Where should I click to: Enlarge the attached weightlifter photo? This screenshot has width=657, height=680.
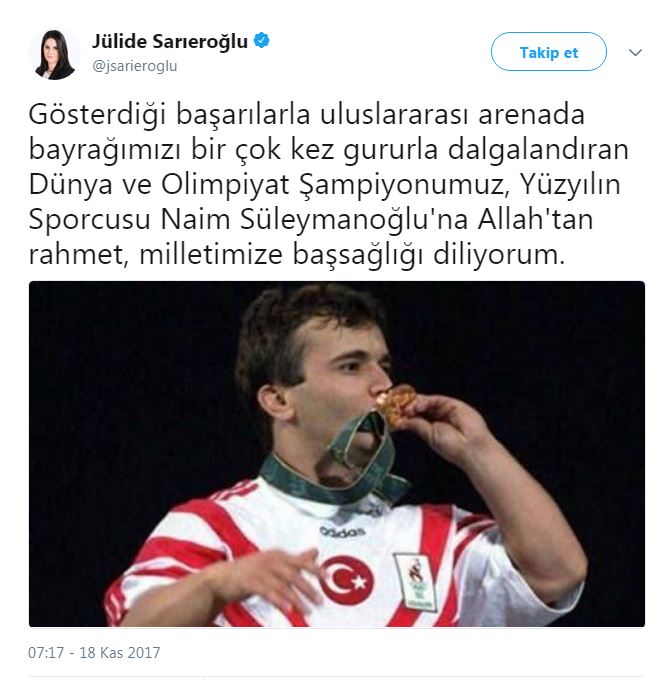[337, 454]
